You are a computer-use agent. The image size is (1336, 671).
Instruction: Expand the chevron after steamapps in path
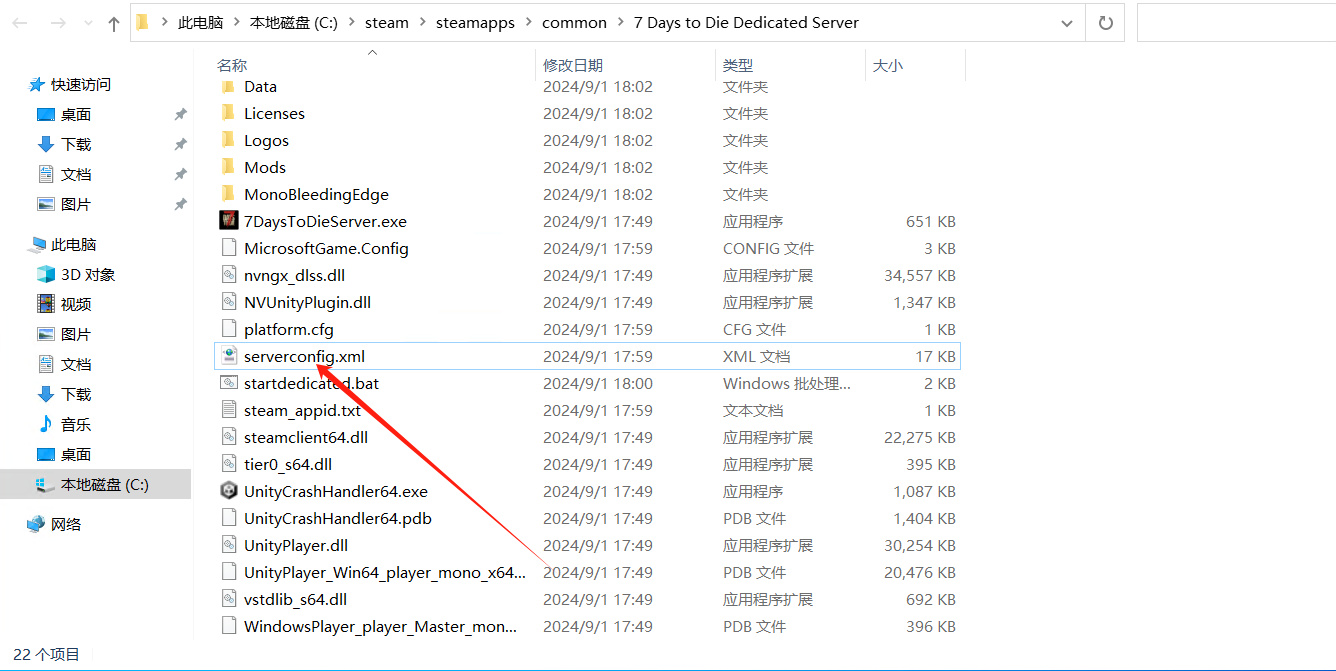coord(528,23)
